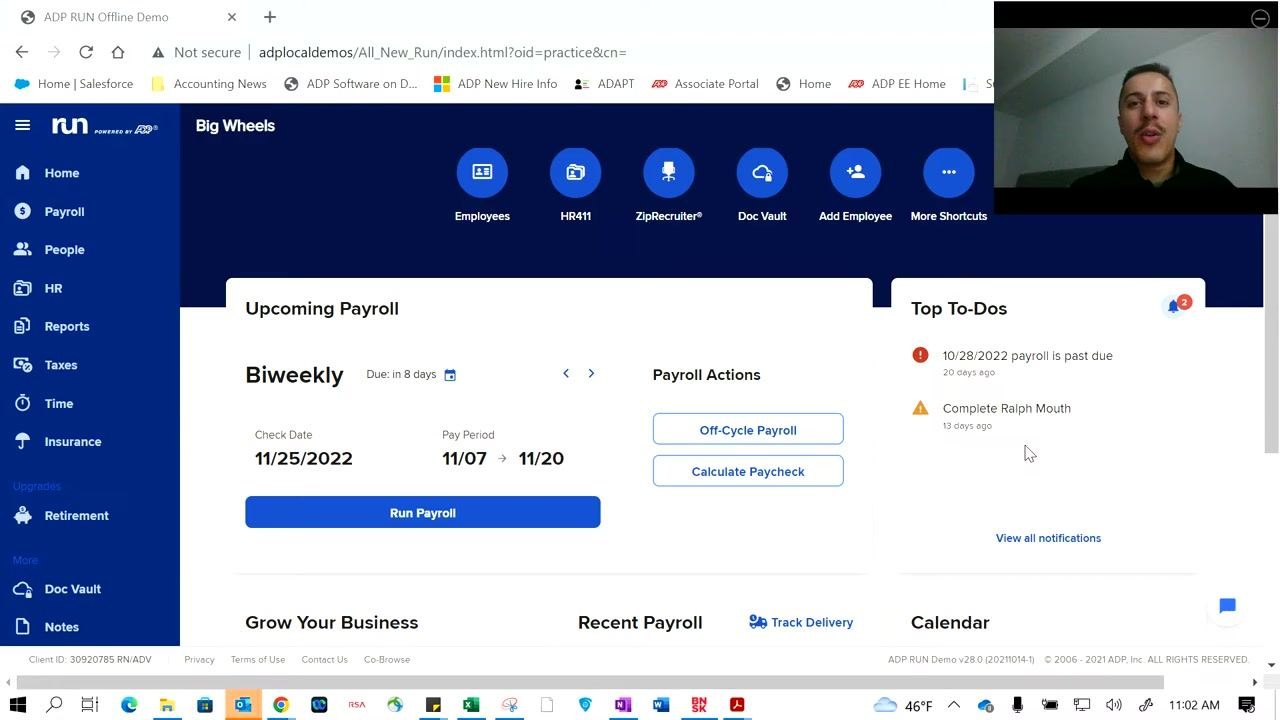
Task: Click the Add Employee shortcut icon
Action: (855, 172)
